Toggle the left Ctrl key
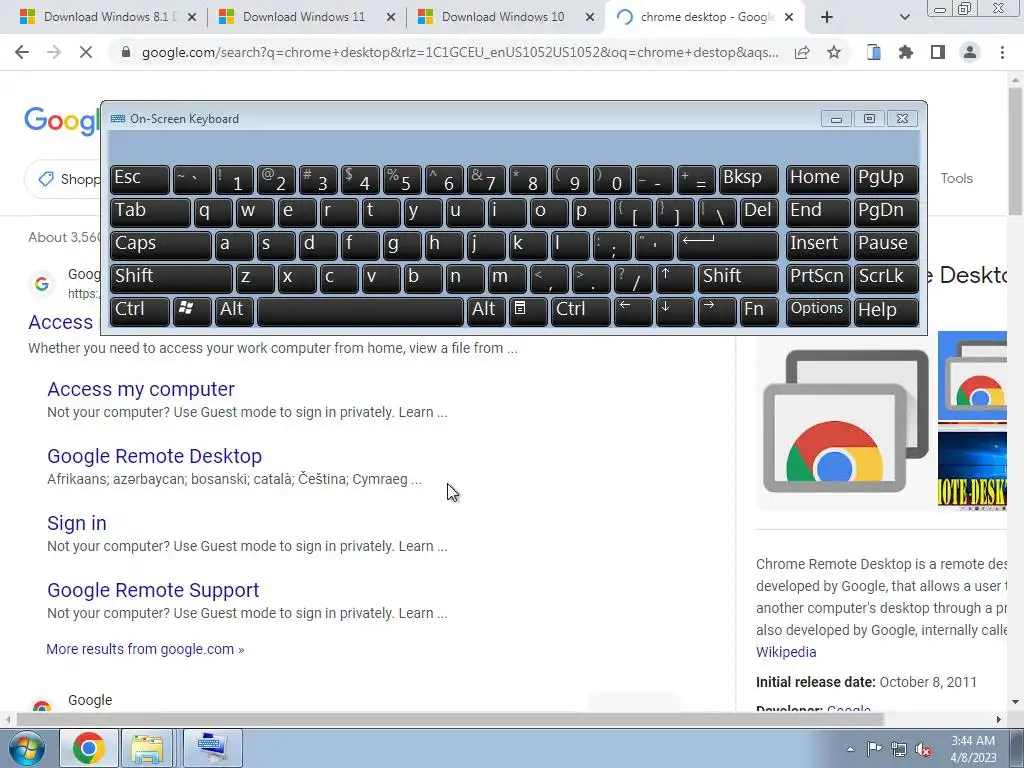1024x768 pixels. pos(140,311)
